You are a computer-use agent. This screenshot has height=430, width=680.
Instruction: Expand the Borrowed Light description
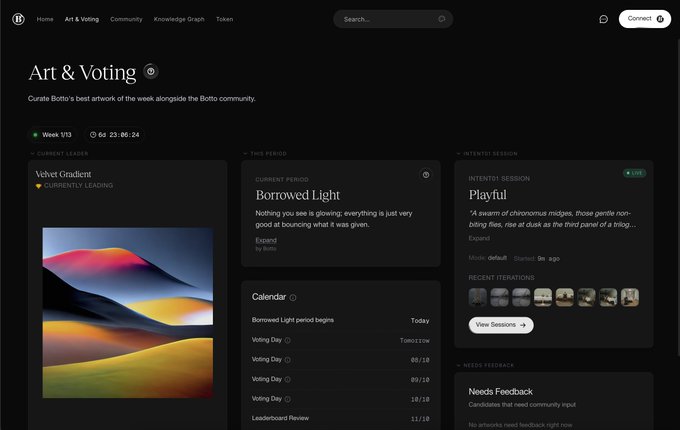point(266,240)
